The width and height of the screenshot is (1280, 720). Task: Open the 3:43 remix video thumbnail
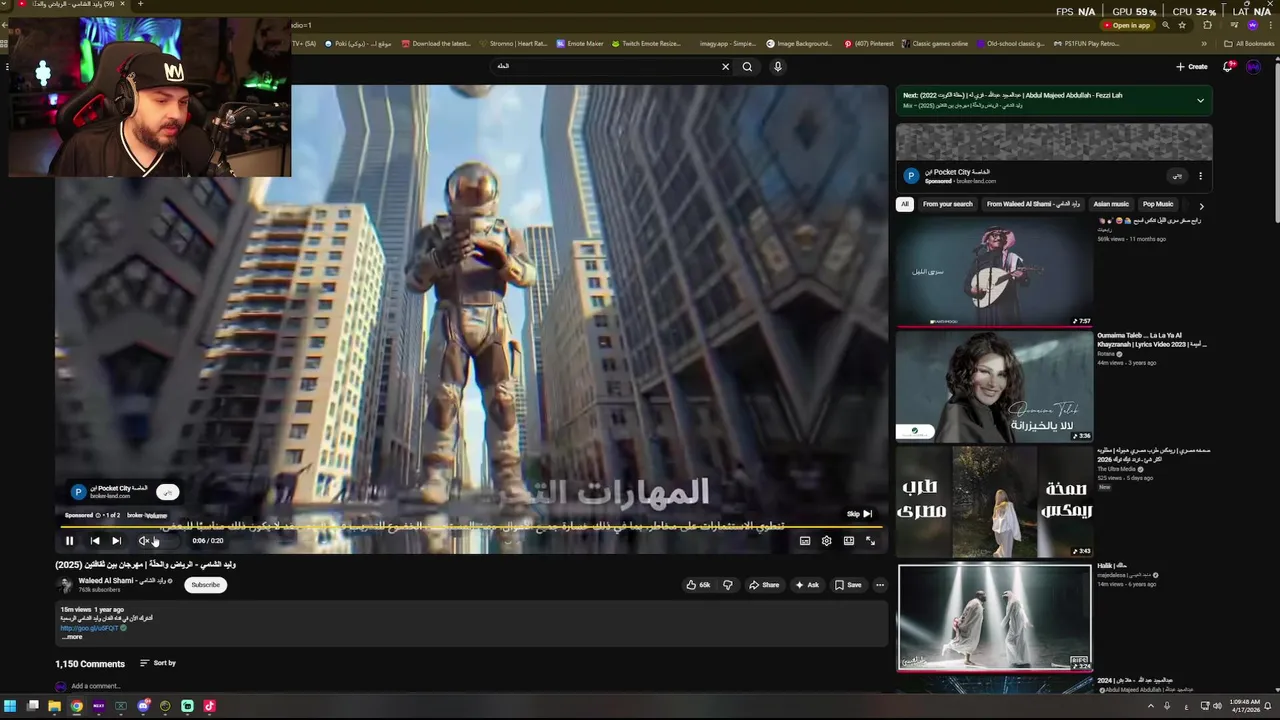coord(994,501)
